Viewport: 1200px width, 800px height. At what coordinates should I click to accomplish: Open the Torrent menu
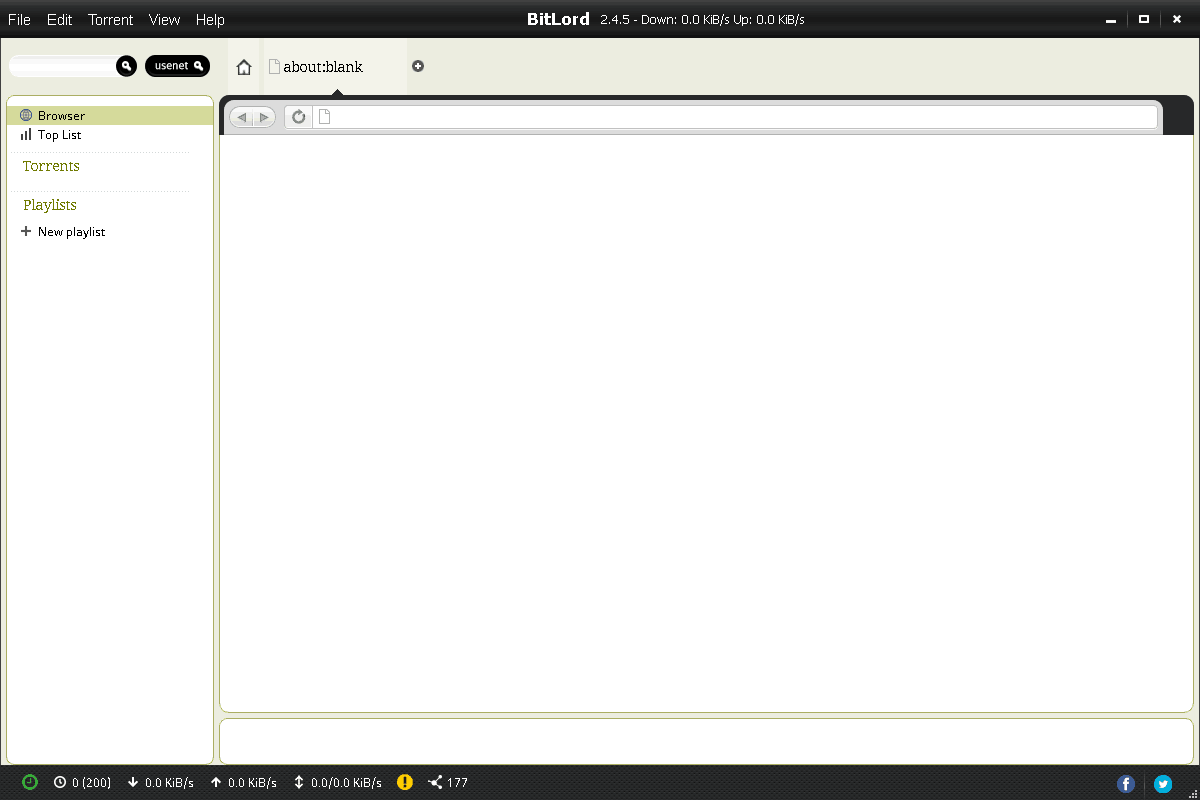pos(110,20)
